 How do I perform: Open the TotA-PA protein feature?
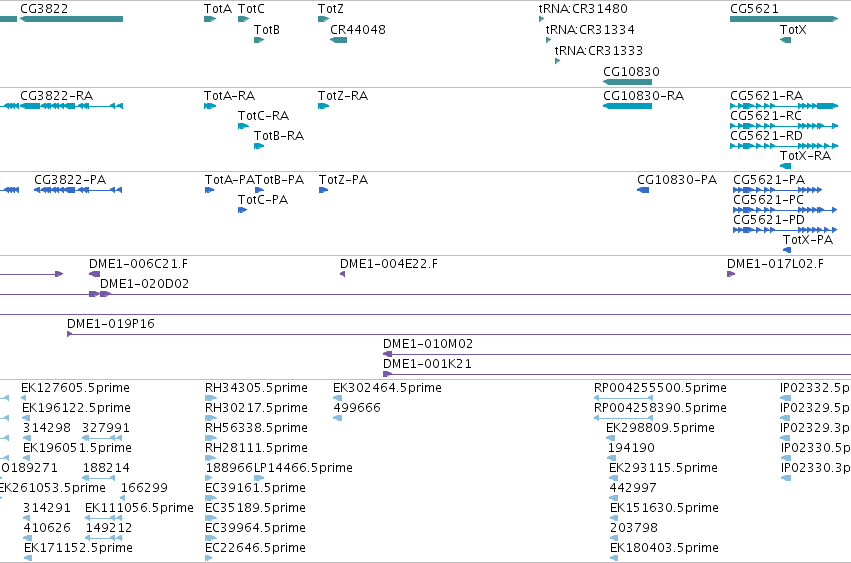[209, 190]
